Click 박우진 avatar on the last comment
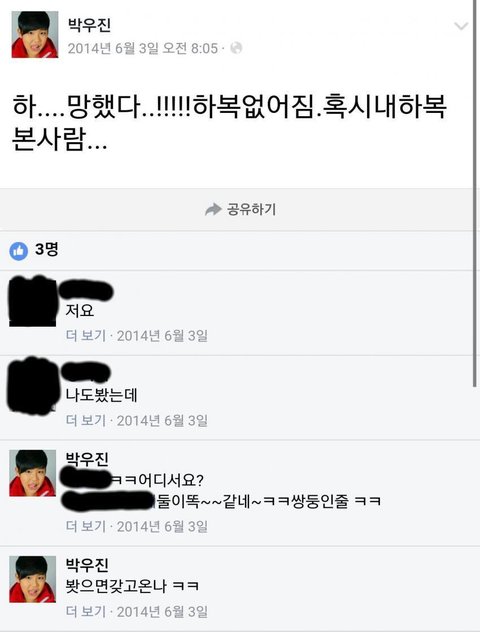The width and height of the screenshot is (480, 632). (33, 580)
